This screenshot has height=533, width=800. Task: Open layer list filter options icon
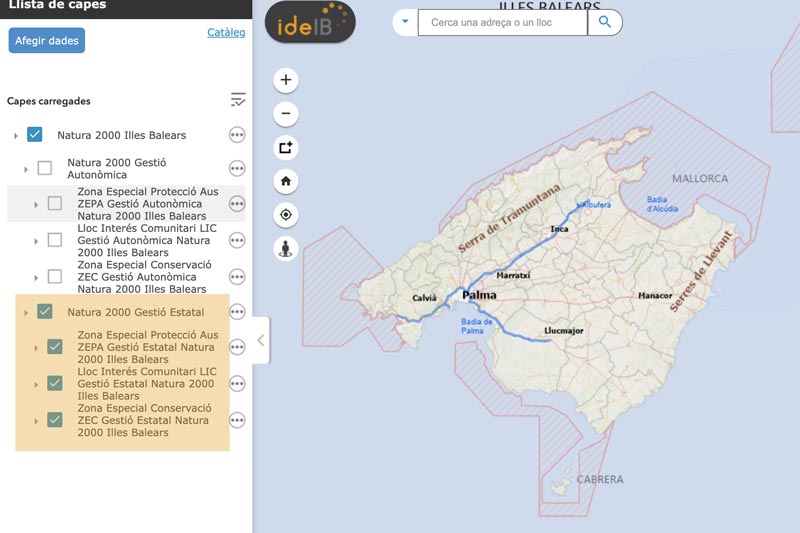237,100
